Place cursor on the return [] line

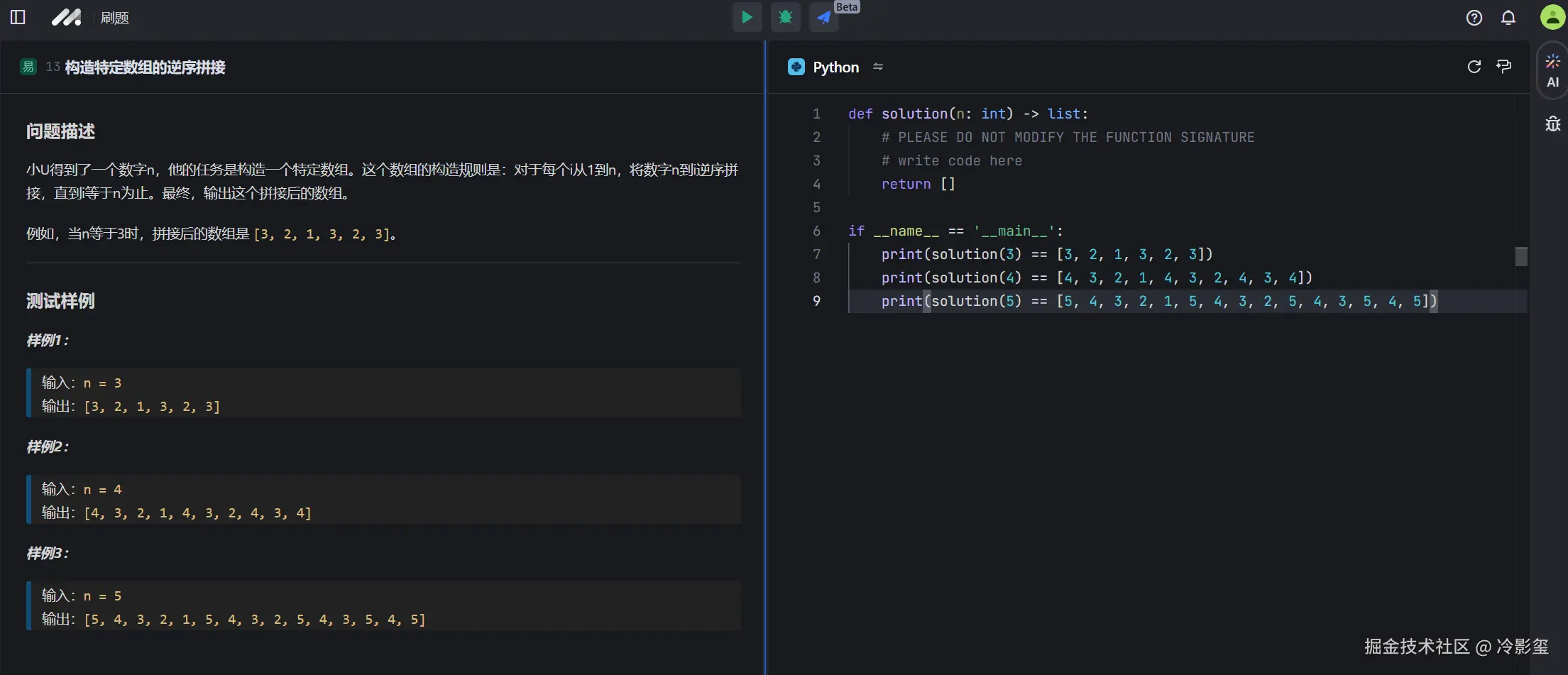click(x=919, y=184)
